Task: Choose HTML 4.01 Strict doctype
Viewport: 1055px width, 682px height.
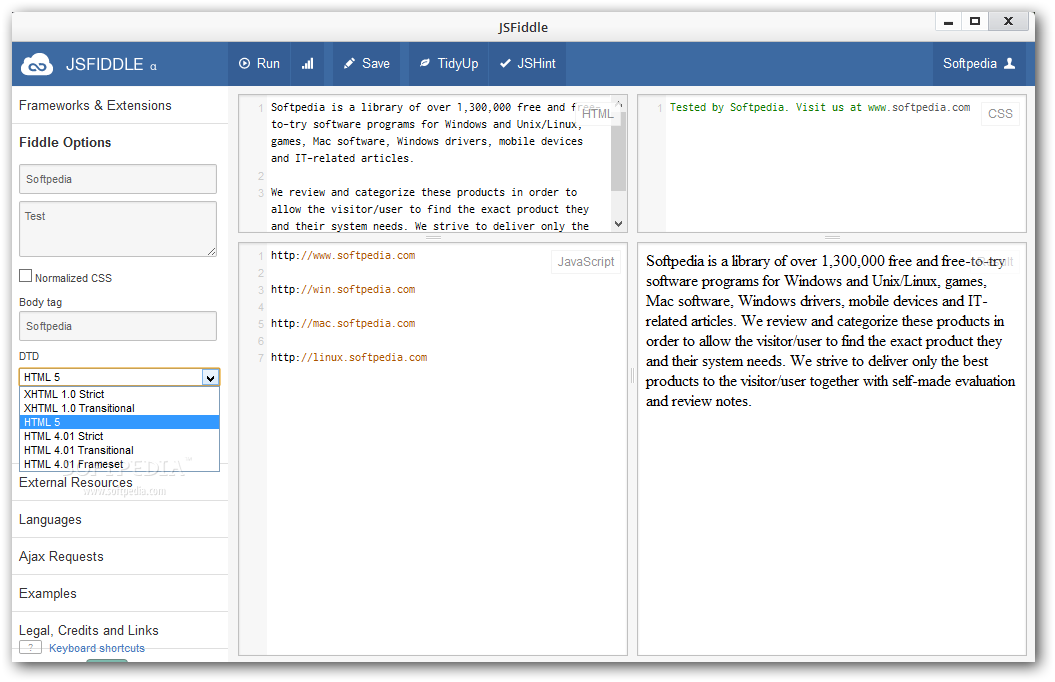Action: 119,437
